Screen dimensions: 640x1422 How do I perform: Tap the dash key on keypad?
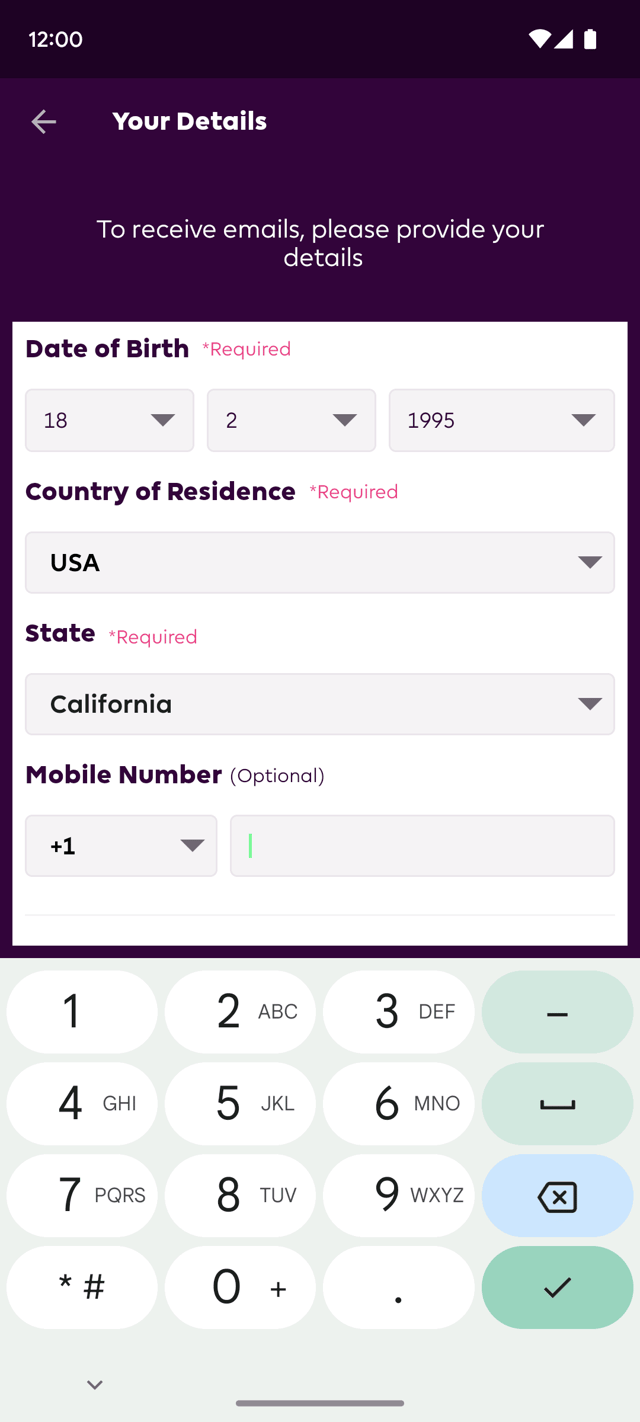[557, 1012]
